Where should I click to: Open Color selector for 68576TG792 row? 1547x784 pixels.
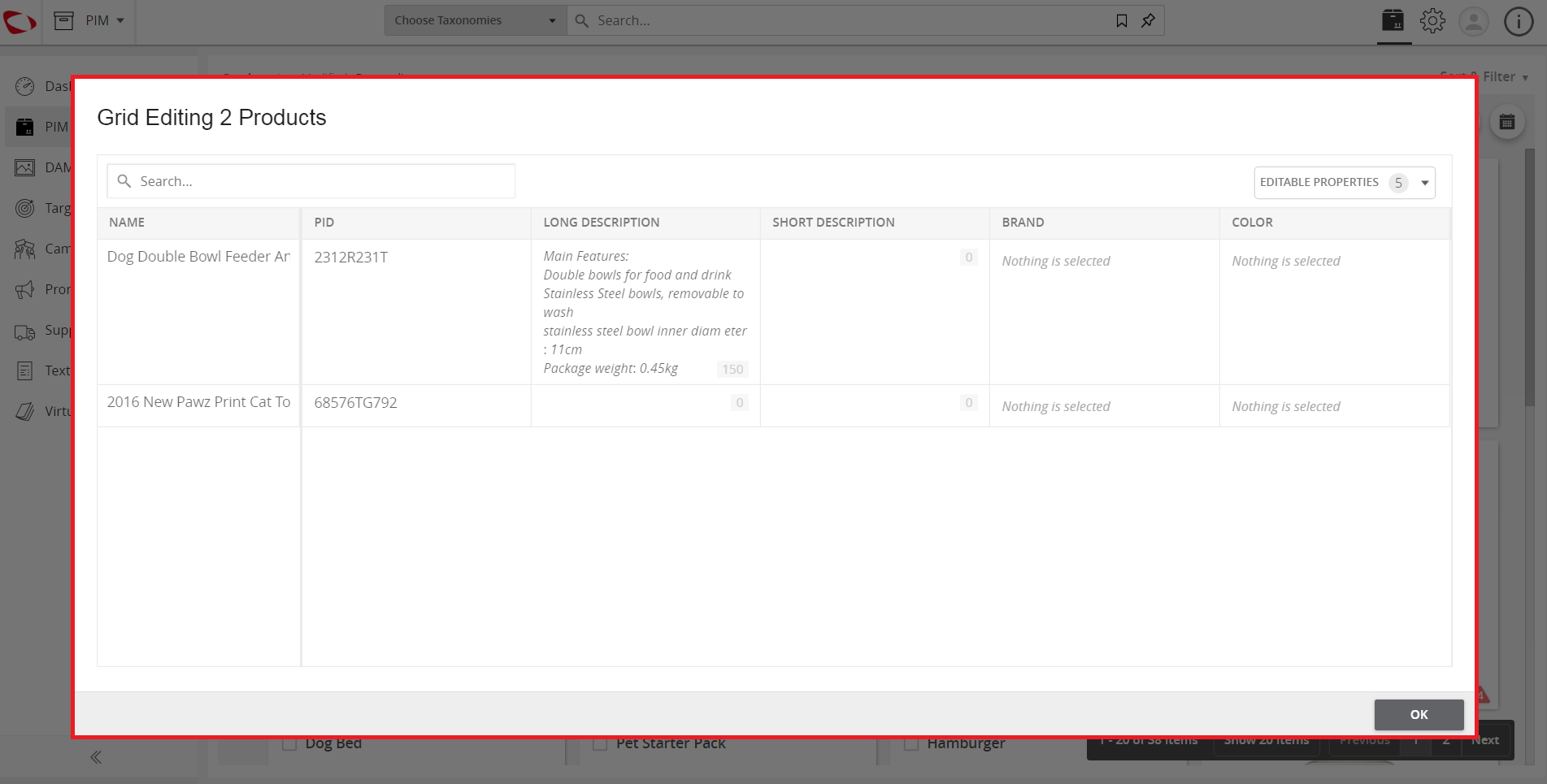pos(1335,405)
